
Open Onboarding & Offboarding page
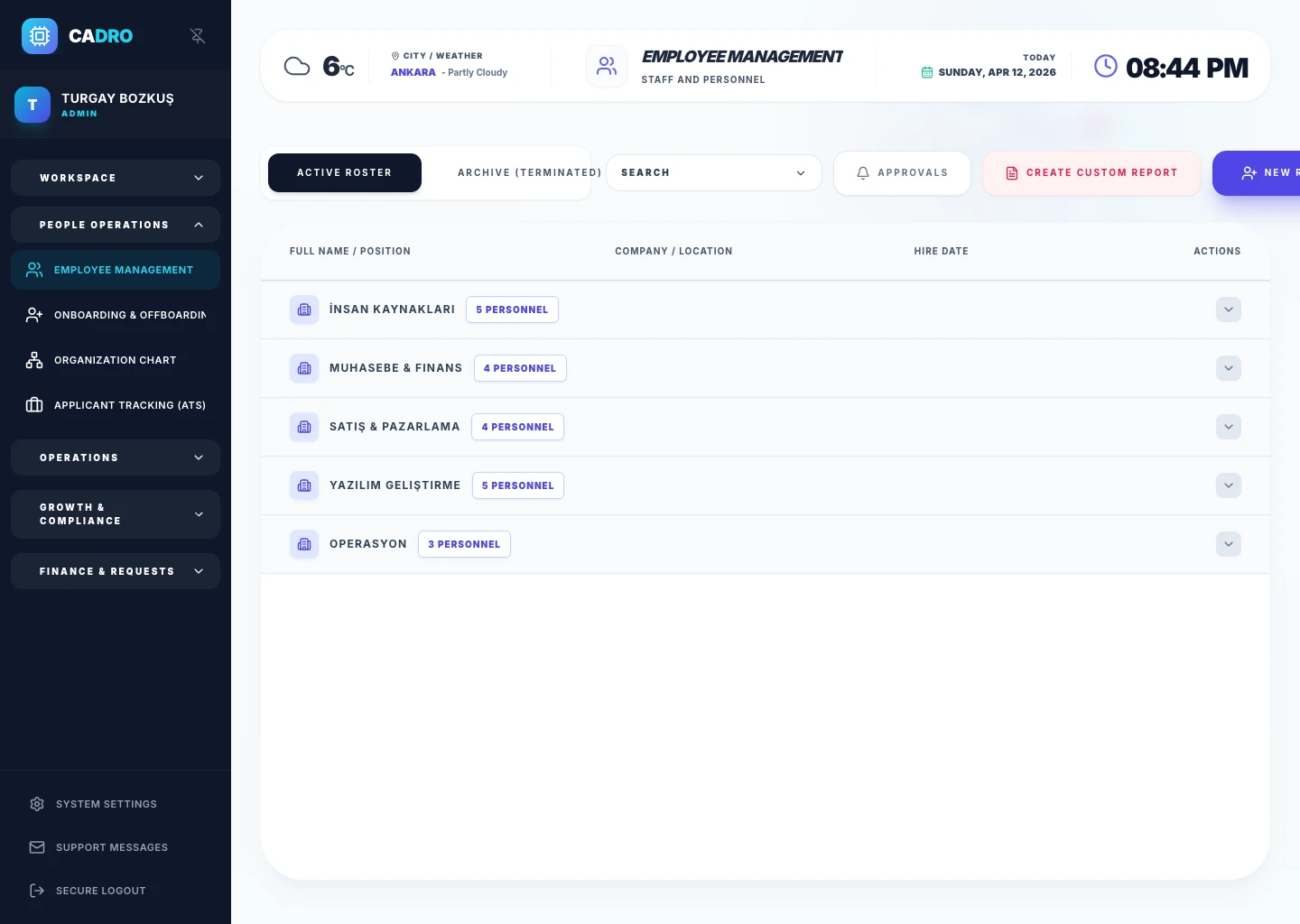(x=116, y=315)
